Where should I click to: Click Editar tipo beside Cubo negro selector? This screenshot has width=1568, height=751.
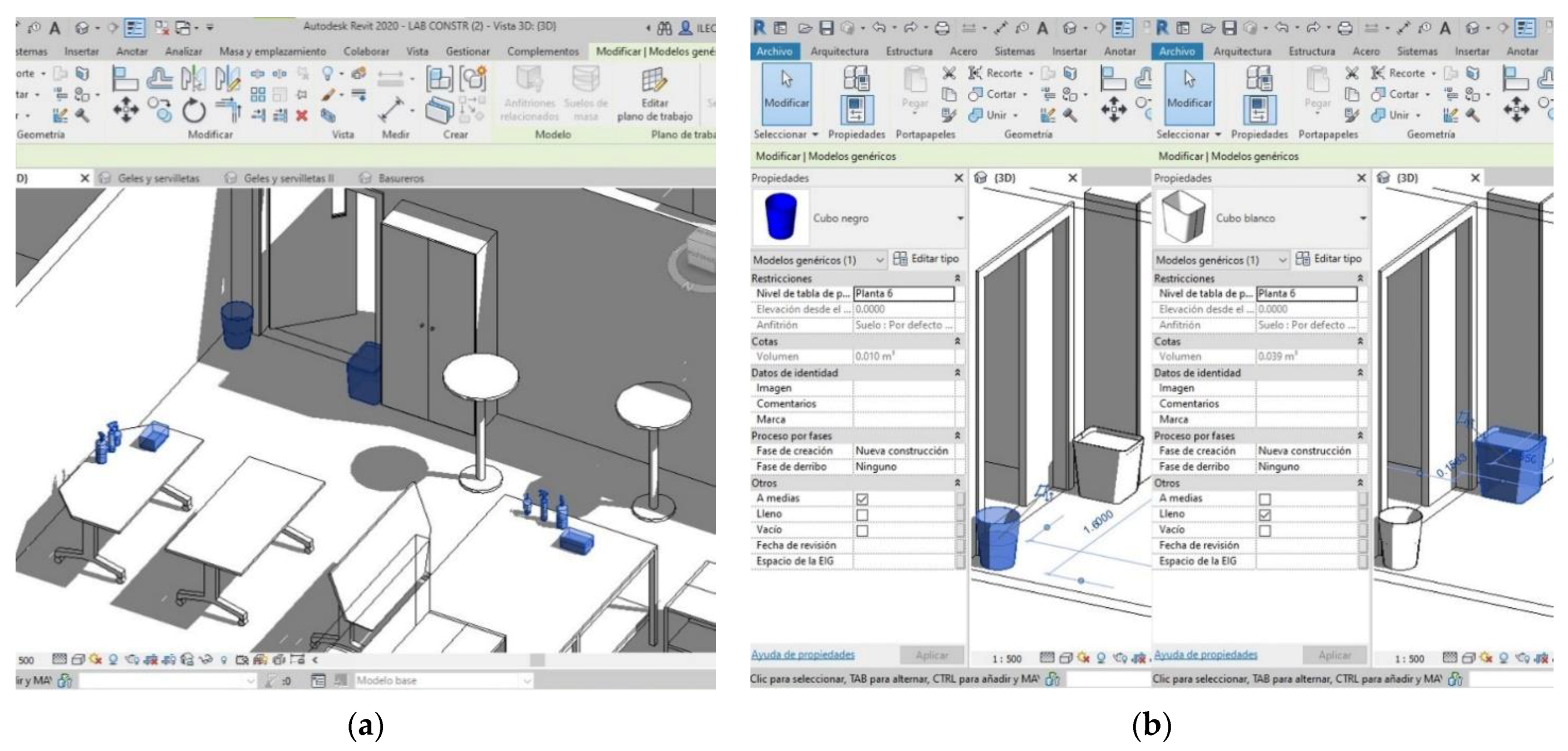926,259
